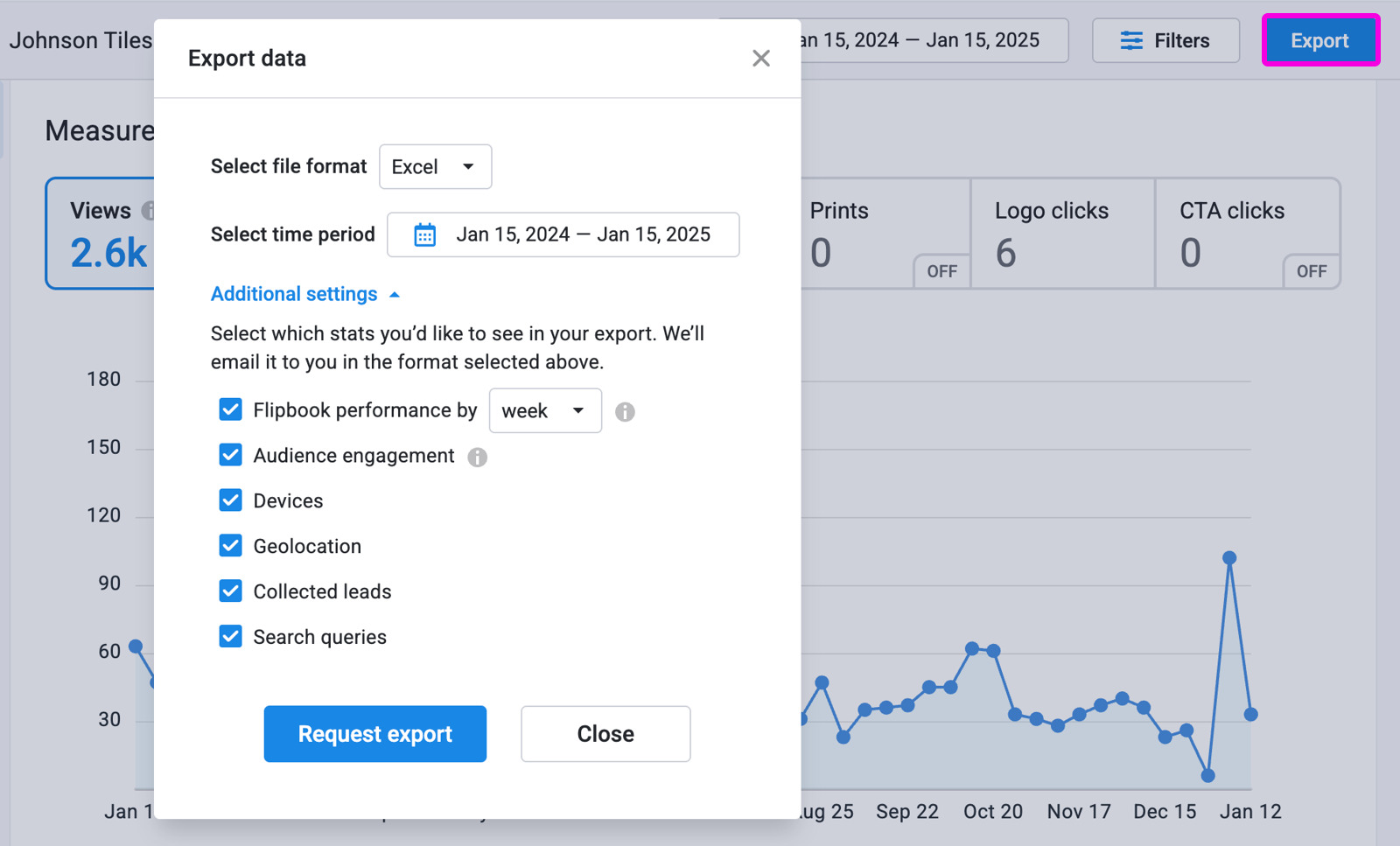1400x846 pixels.
Task: Click the chart data point above Oct 20
Action: [993, 651]
